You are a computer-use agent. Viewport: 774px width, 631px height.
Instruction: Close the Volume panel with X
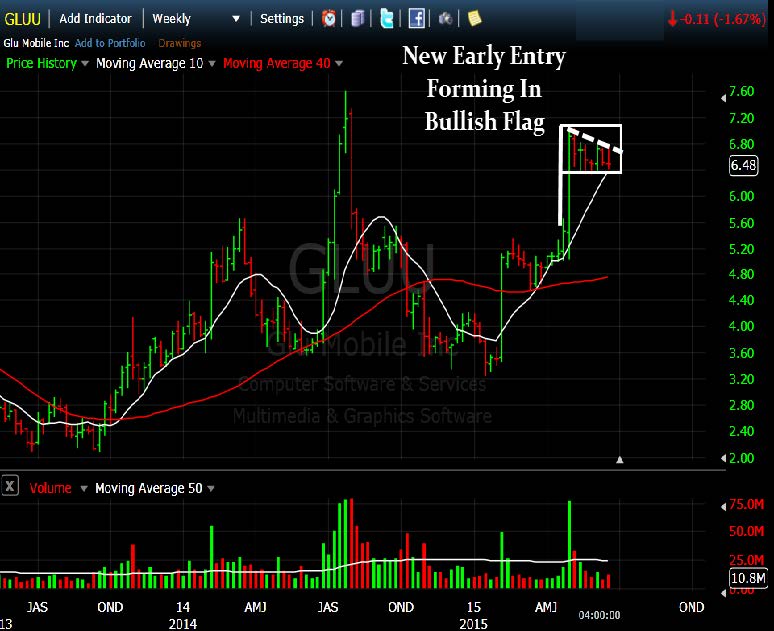point(9,486)
